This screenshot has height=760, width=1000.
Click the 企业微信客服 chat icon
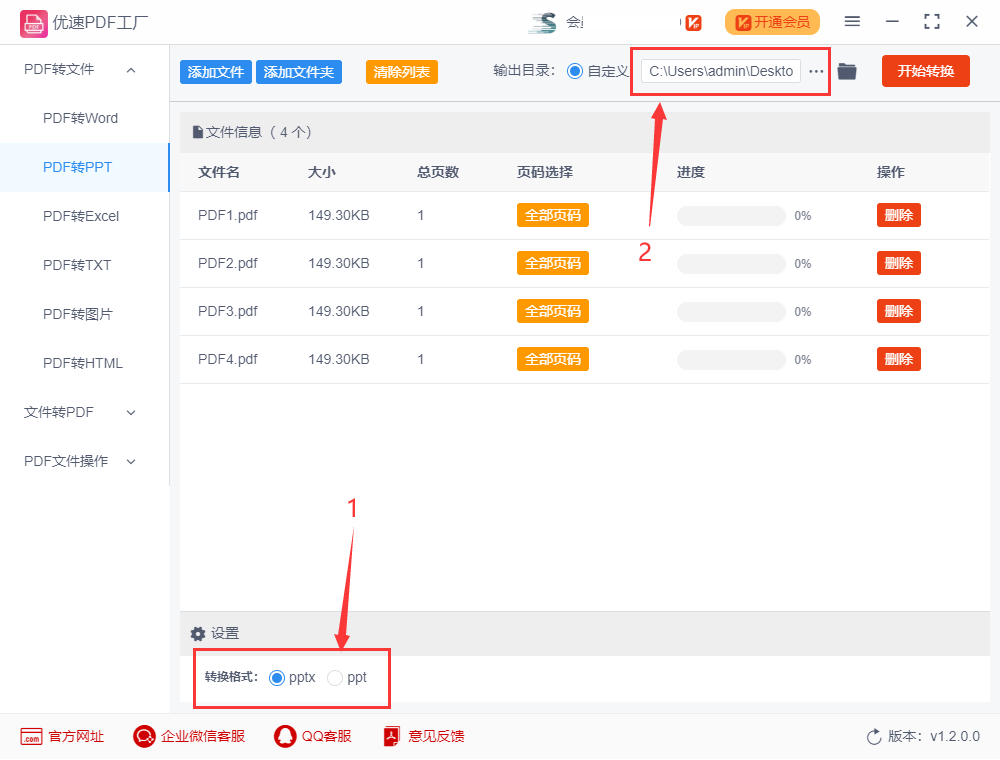click(144, 736)
